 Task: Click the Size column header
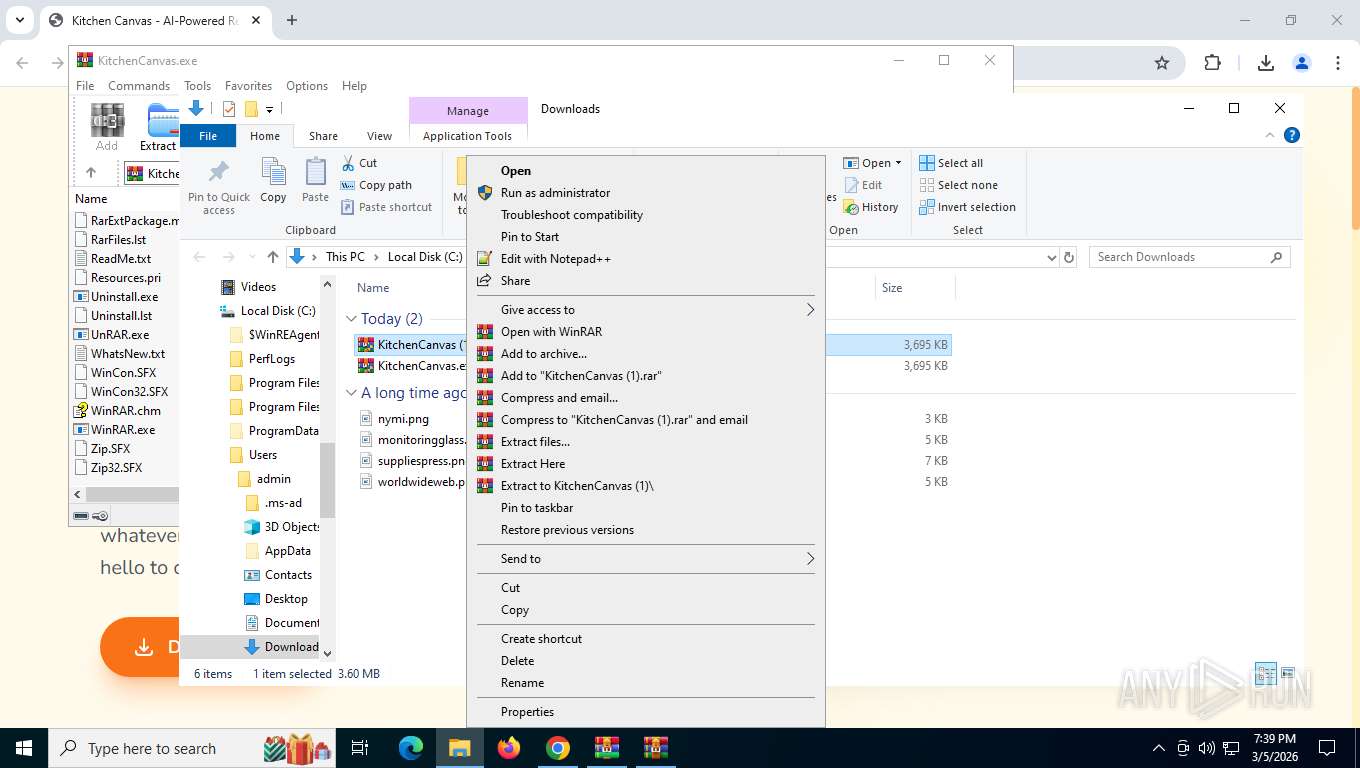pyautogui.click(x=892, y=288)
